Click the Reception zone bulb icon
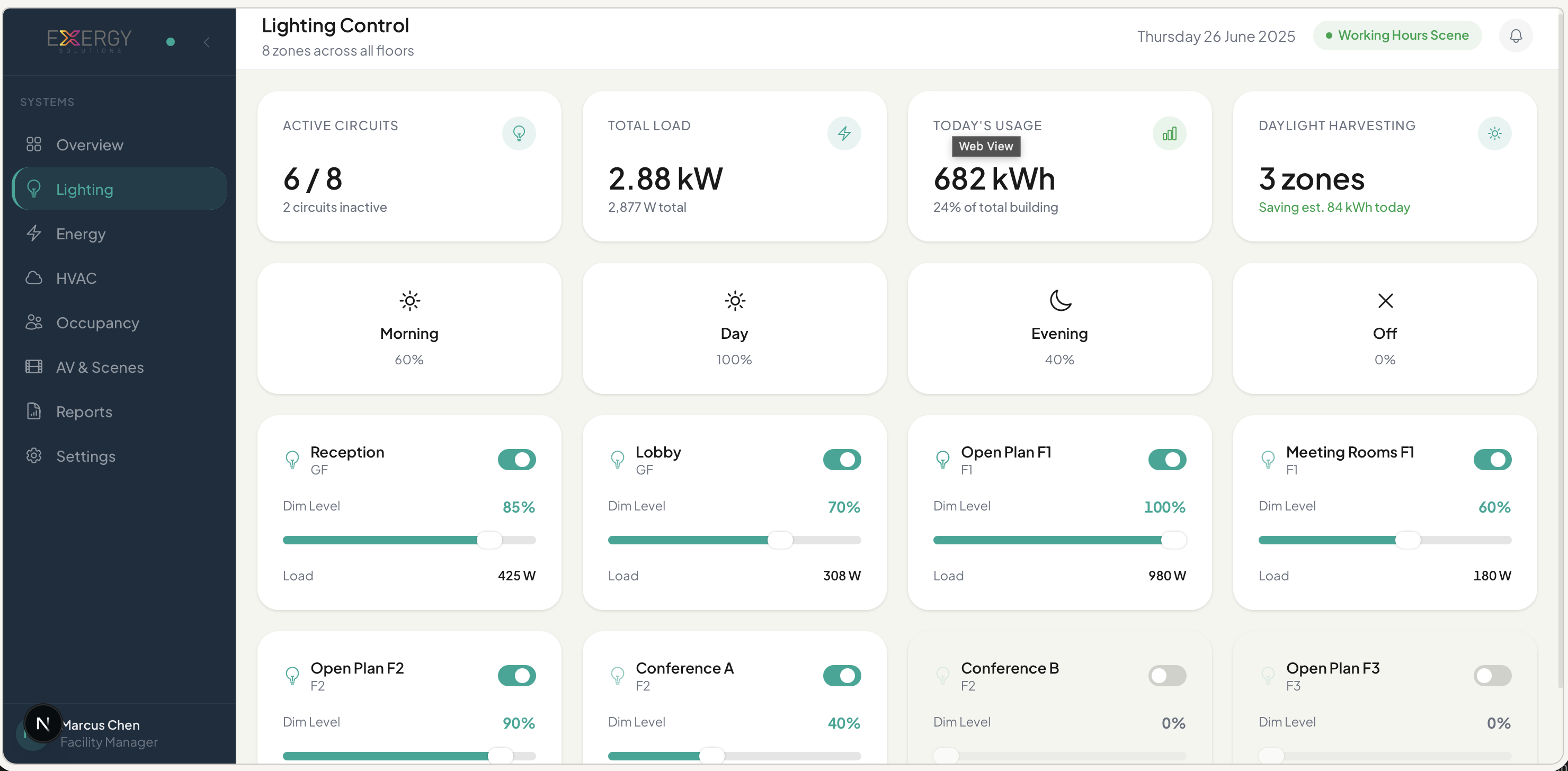This screenshot has height=771, width=1568. 292,460
